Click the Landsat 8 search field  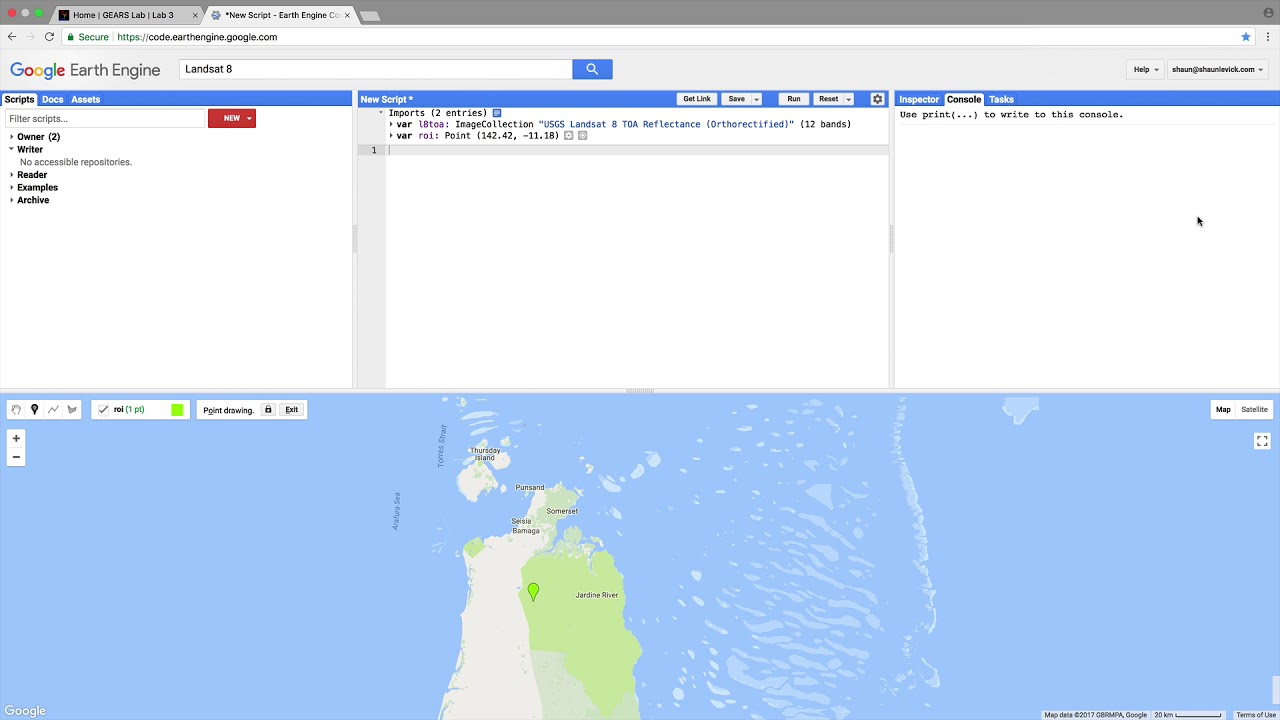(x=376, y=69)
